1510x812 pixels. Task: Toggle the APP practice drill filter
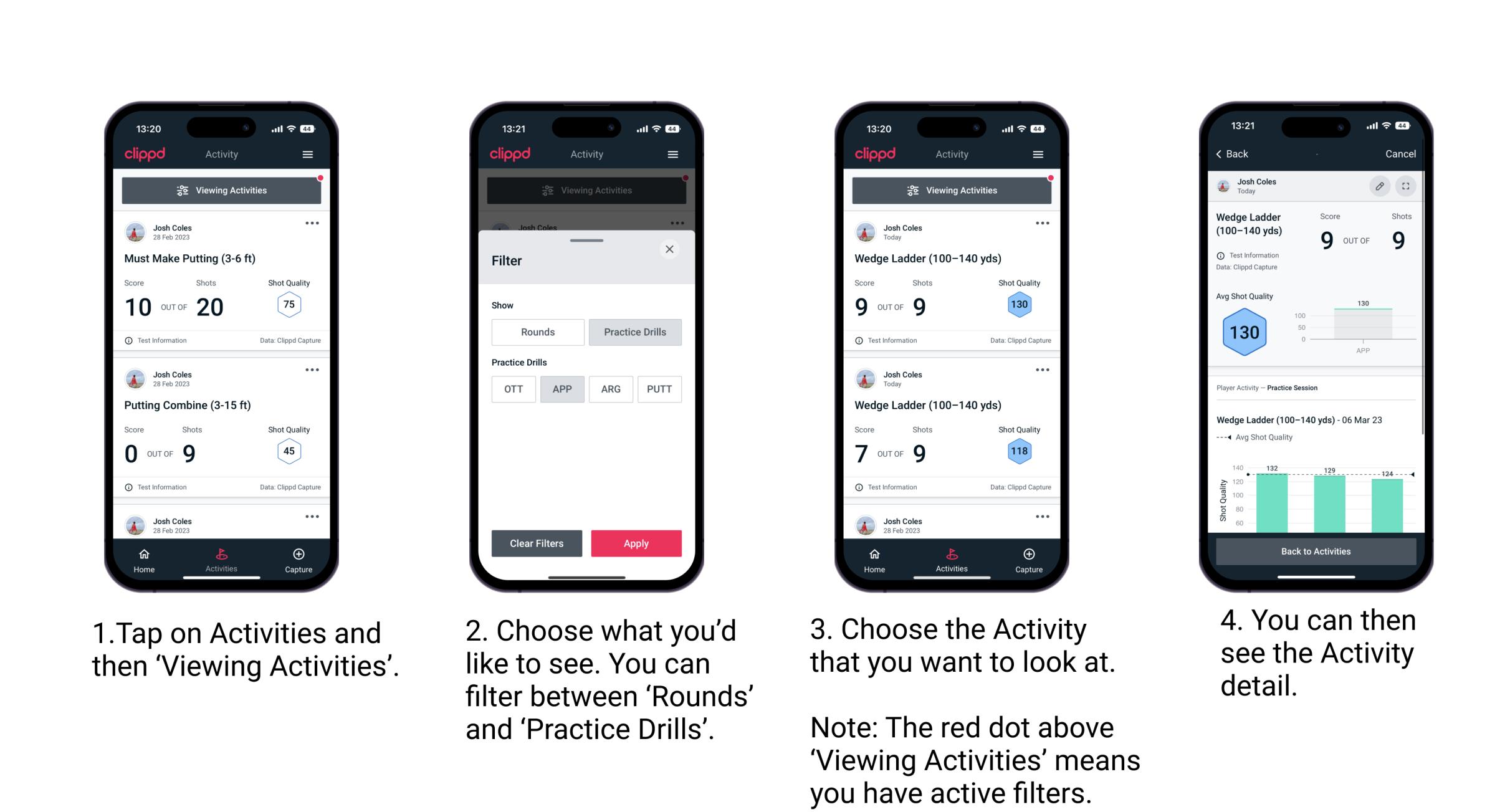pyautogui.click(x=560, y=388)
